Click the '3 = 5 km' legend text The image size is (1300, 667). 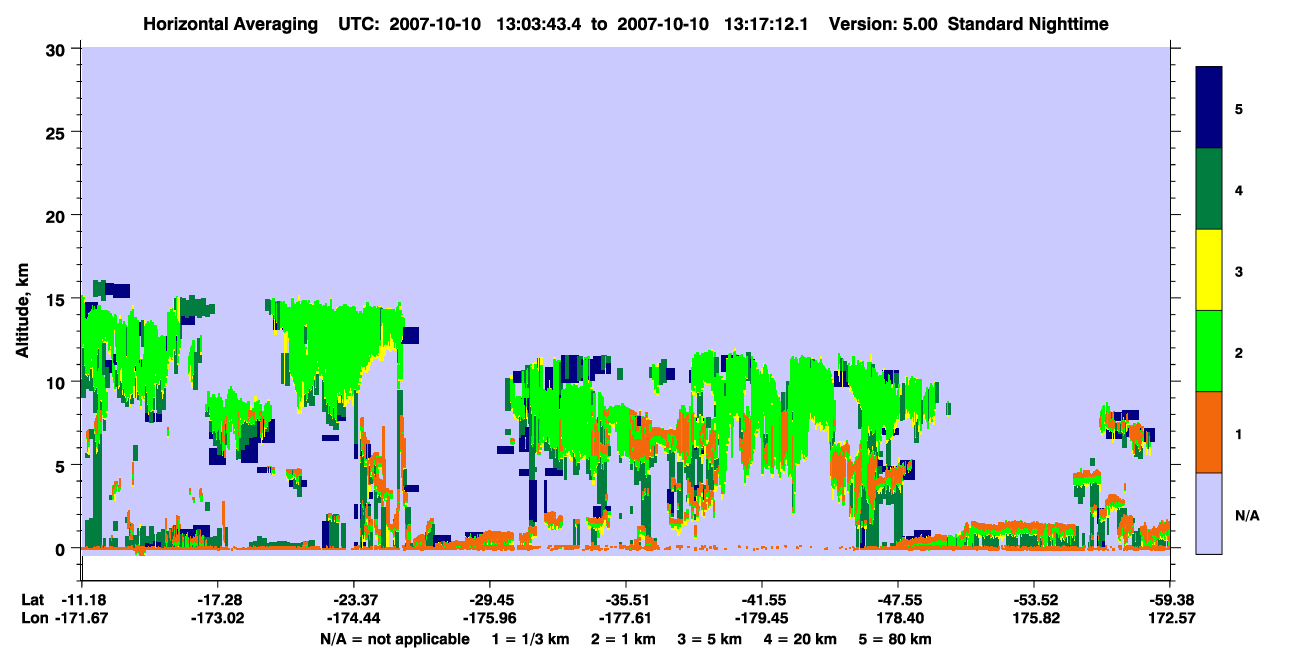(709, 639)
